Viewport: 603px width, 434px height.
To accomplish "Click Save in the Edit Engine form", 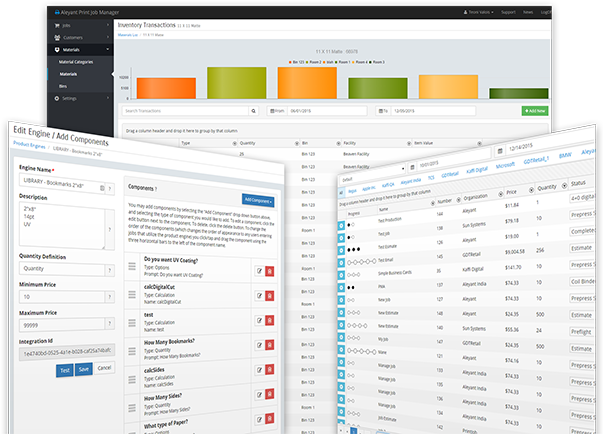I will (83, 369).
